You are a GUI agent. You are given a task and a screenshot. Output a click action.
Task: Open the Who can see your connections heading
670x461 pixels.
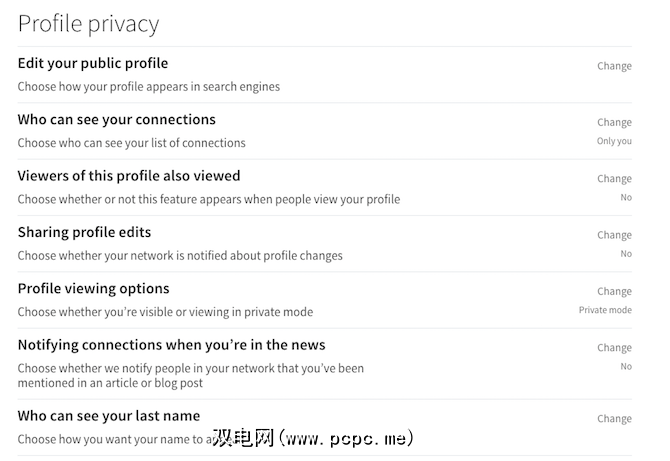pos(117,120)
